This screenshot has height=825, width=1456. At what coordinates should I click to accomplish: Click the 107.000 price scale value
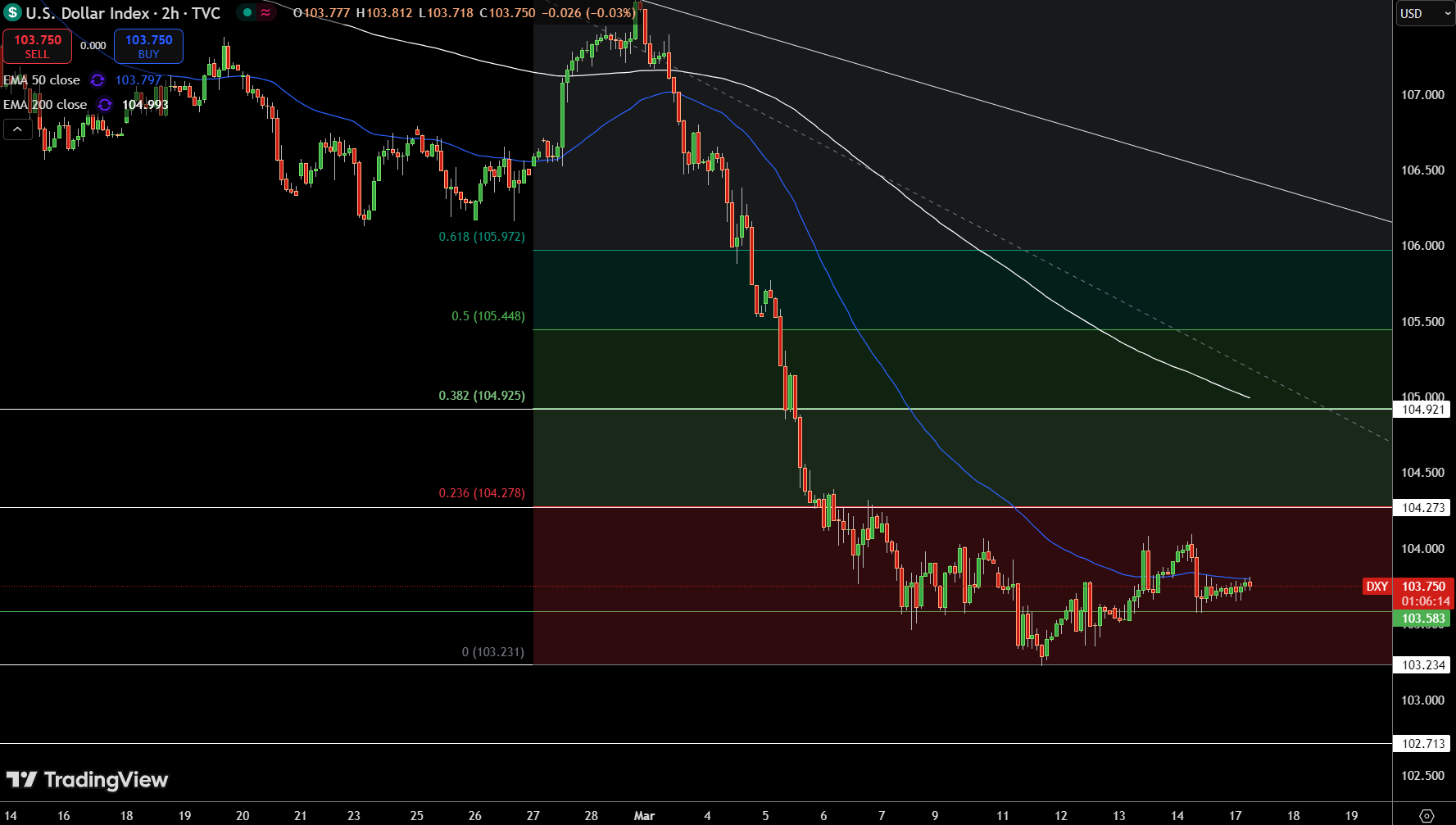point(1422,95)
